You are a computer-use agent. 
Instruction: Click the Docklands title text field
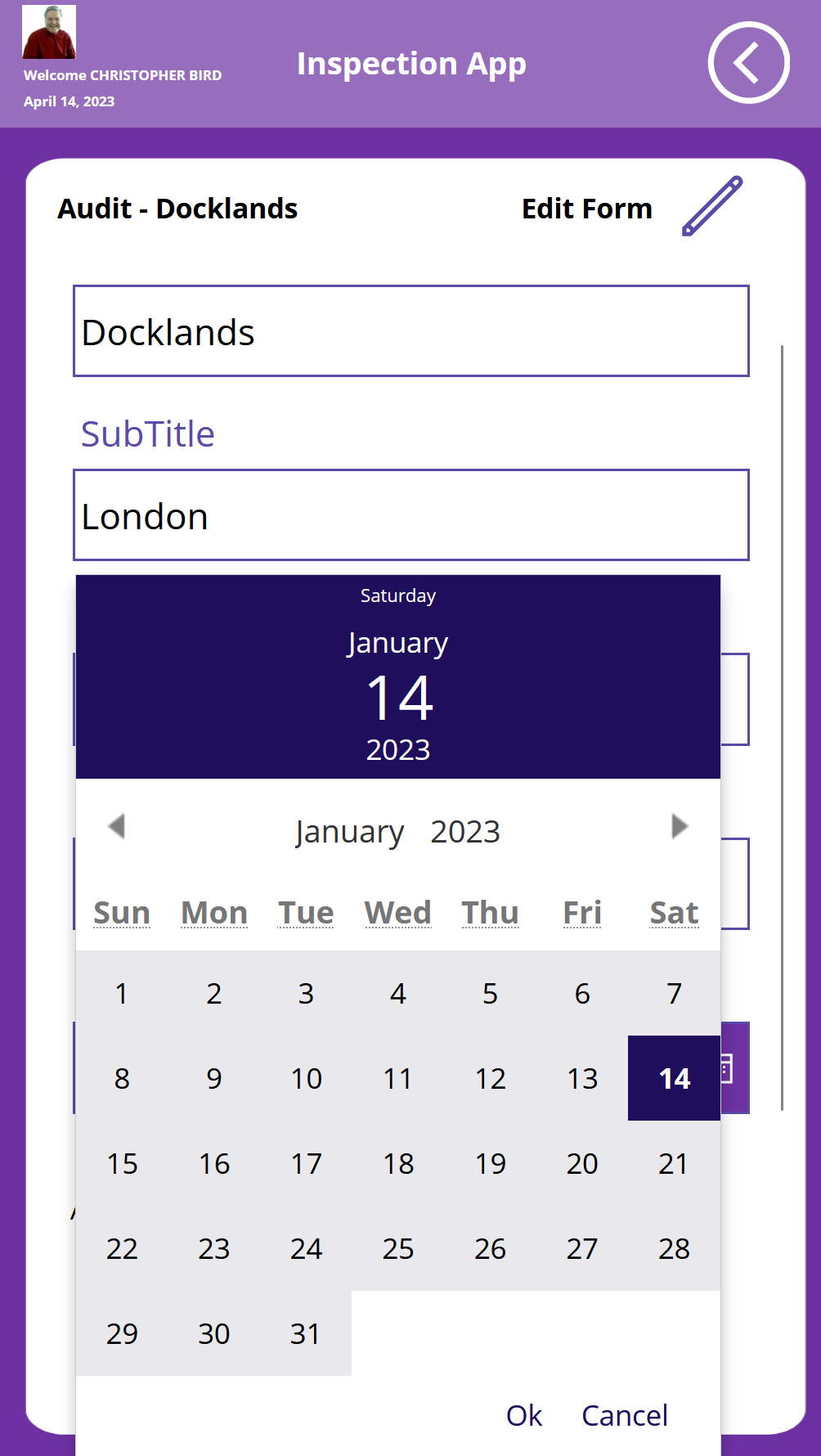[412, 330]
